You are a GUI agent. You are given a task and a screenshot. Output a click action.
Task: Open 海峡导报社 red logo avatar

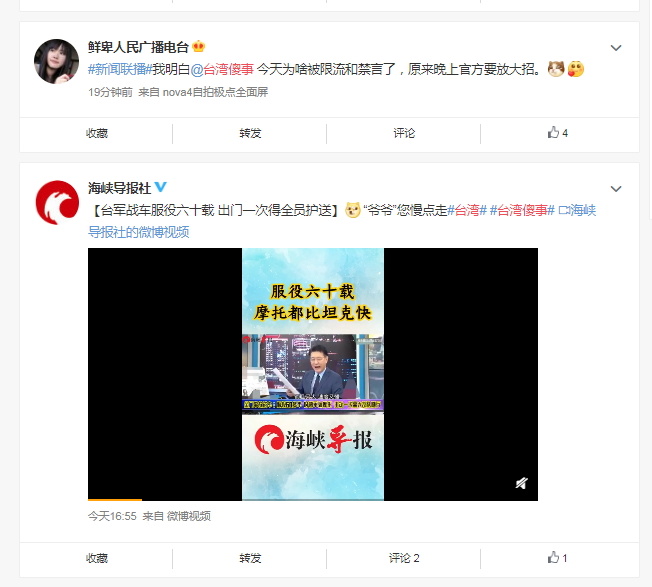tap(57, 202)
